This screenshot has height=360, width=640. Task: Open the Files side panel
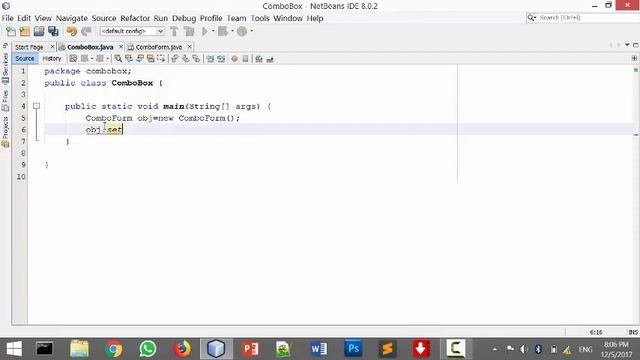5,100
